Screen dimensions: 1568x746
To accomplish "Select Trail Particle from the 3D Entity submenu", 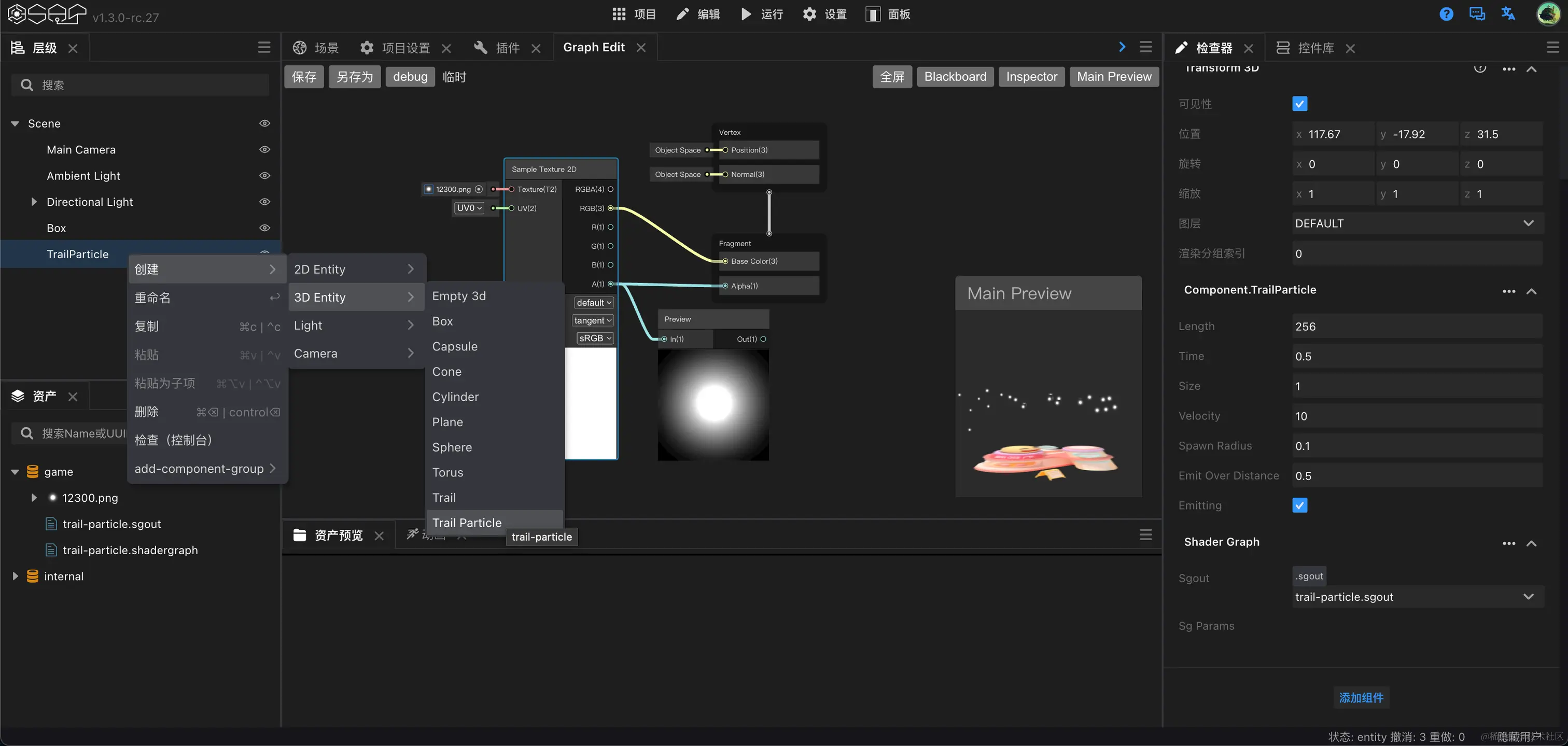I will (x=467, y=523).
